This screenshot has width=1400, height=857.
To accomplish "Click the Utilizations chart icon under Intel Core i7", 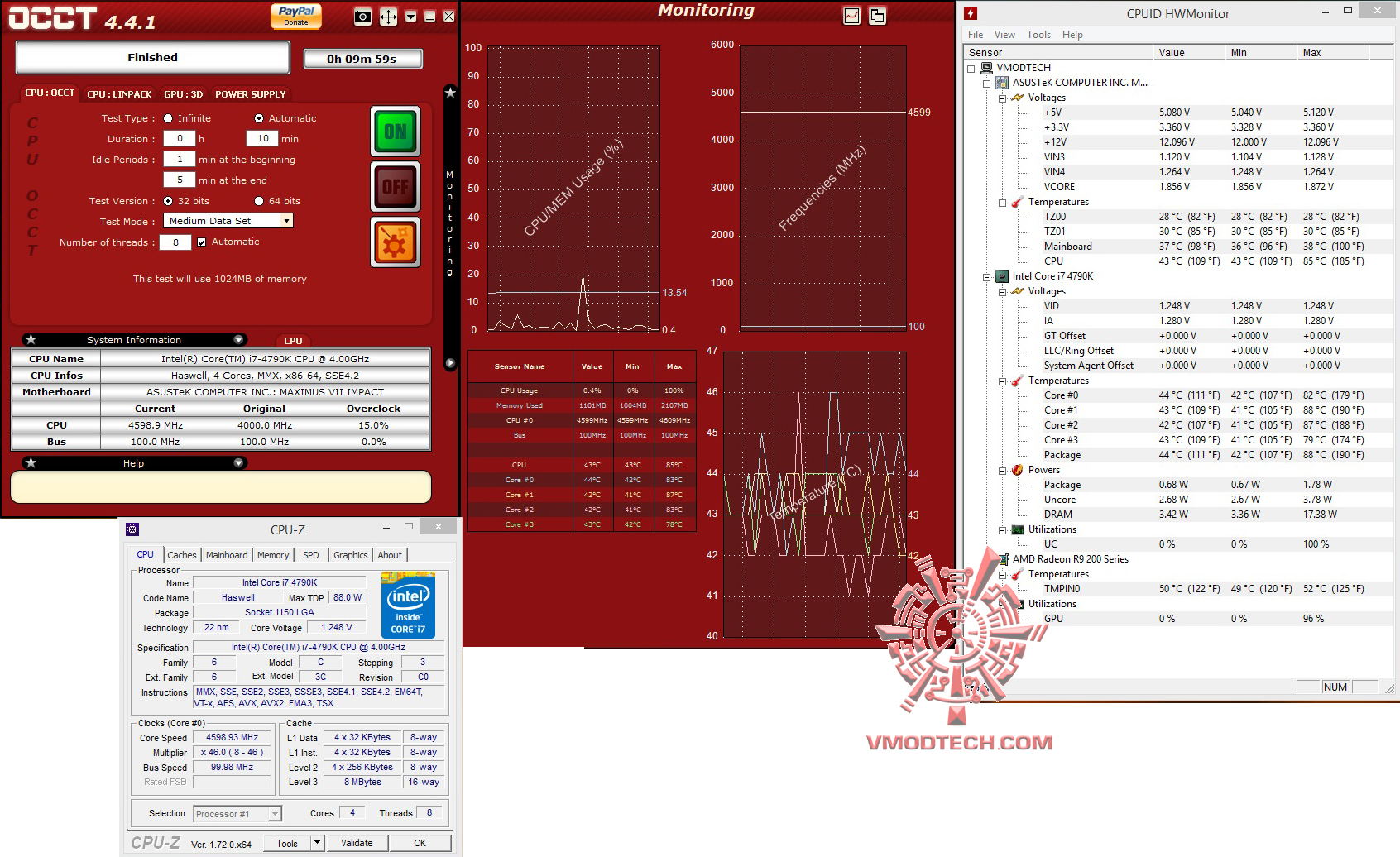I will coord(1018,529).
